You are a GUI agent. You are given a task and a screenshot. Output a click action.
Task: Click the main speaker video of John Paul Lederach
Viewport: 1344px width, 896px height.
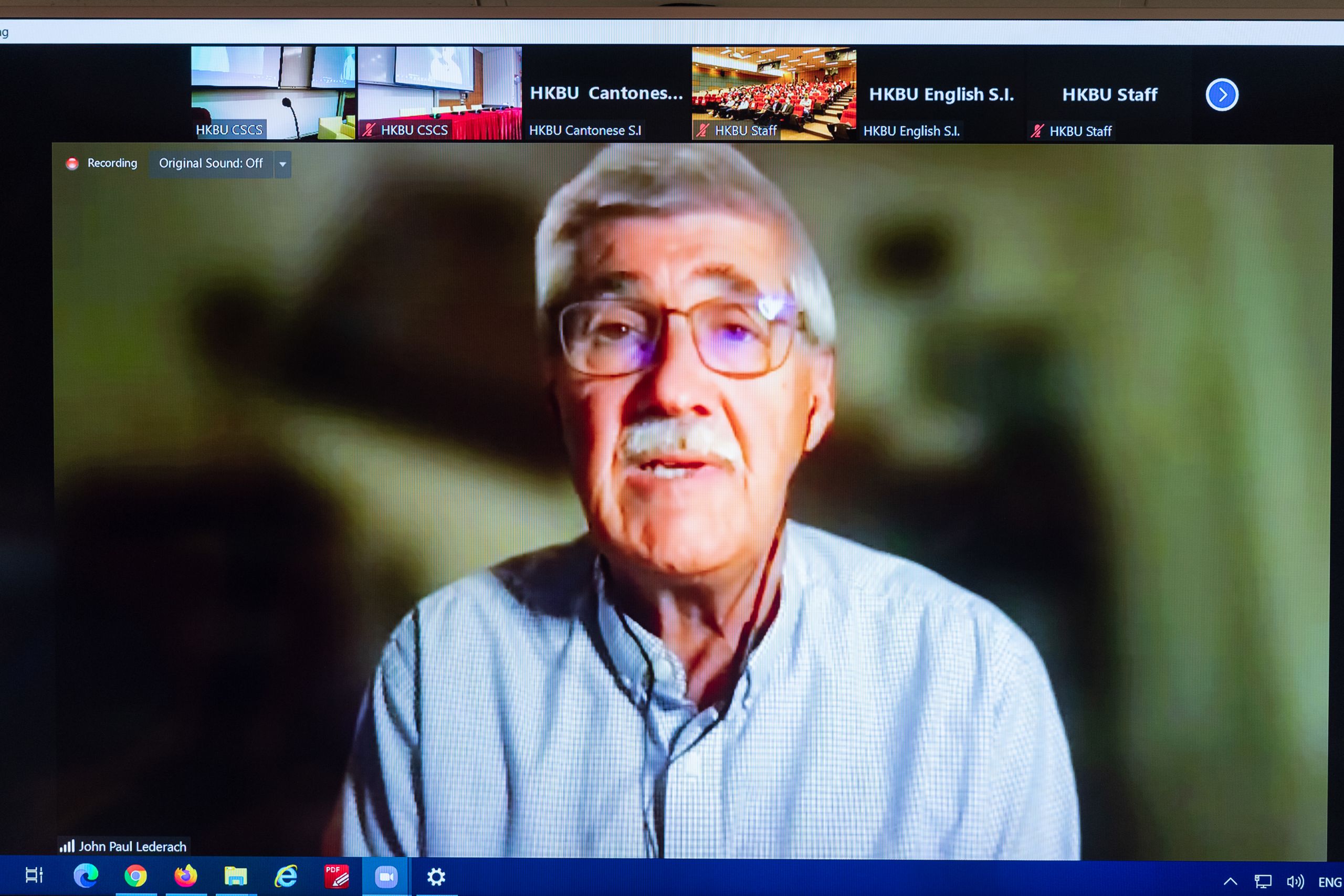[691, 500]
